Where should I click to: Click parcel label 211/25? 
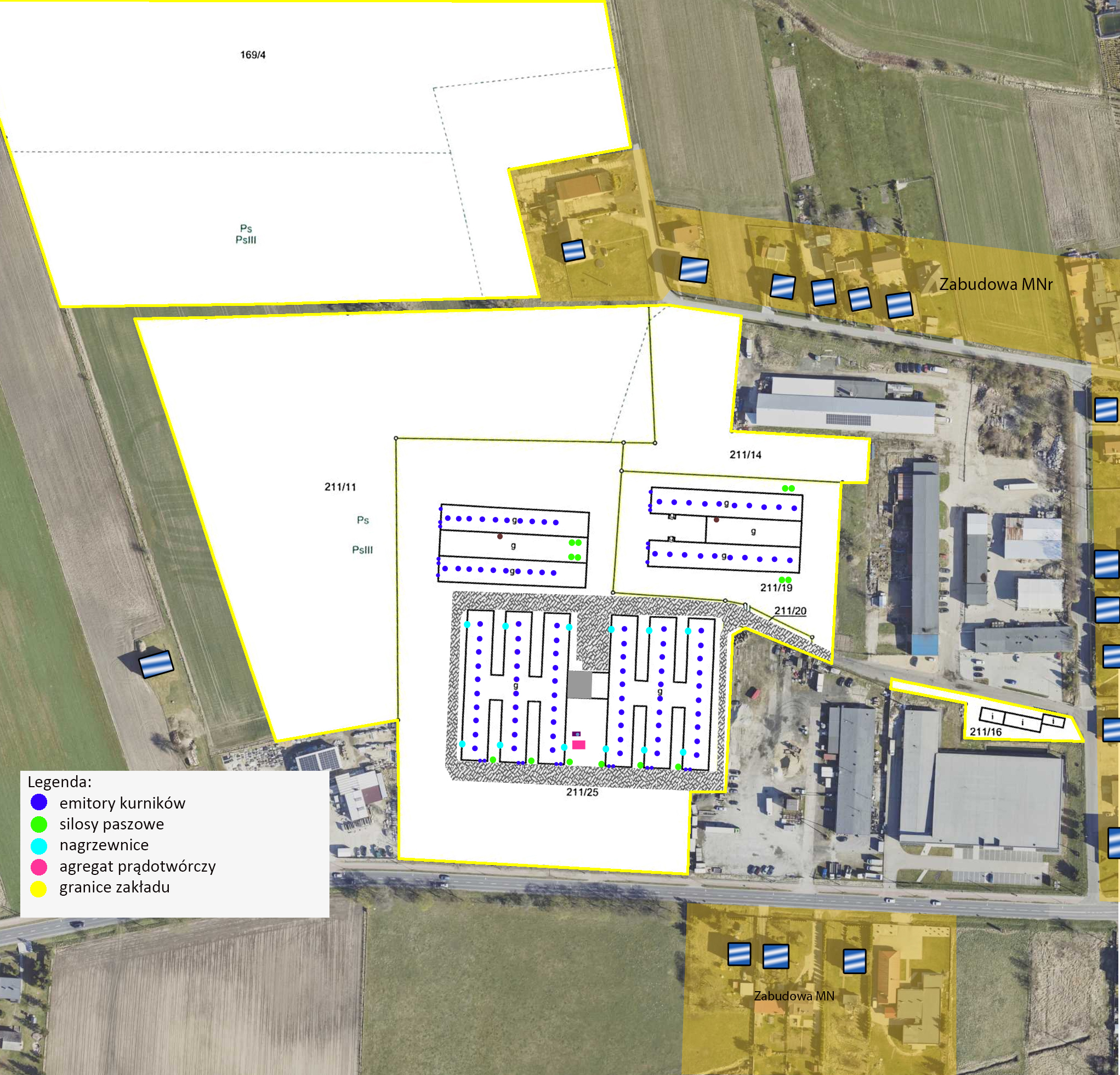coord(582,792)
